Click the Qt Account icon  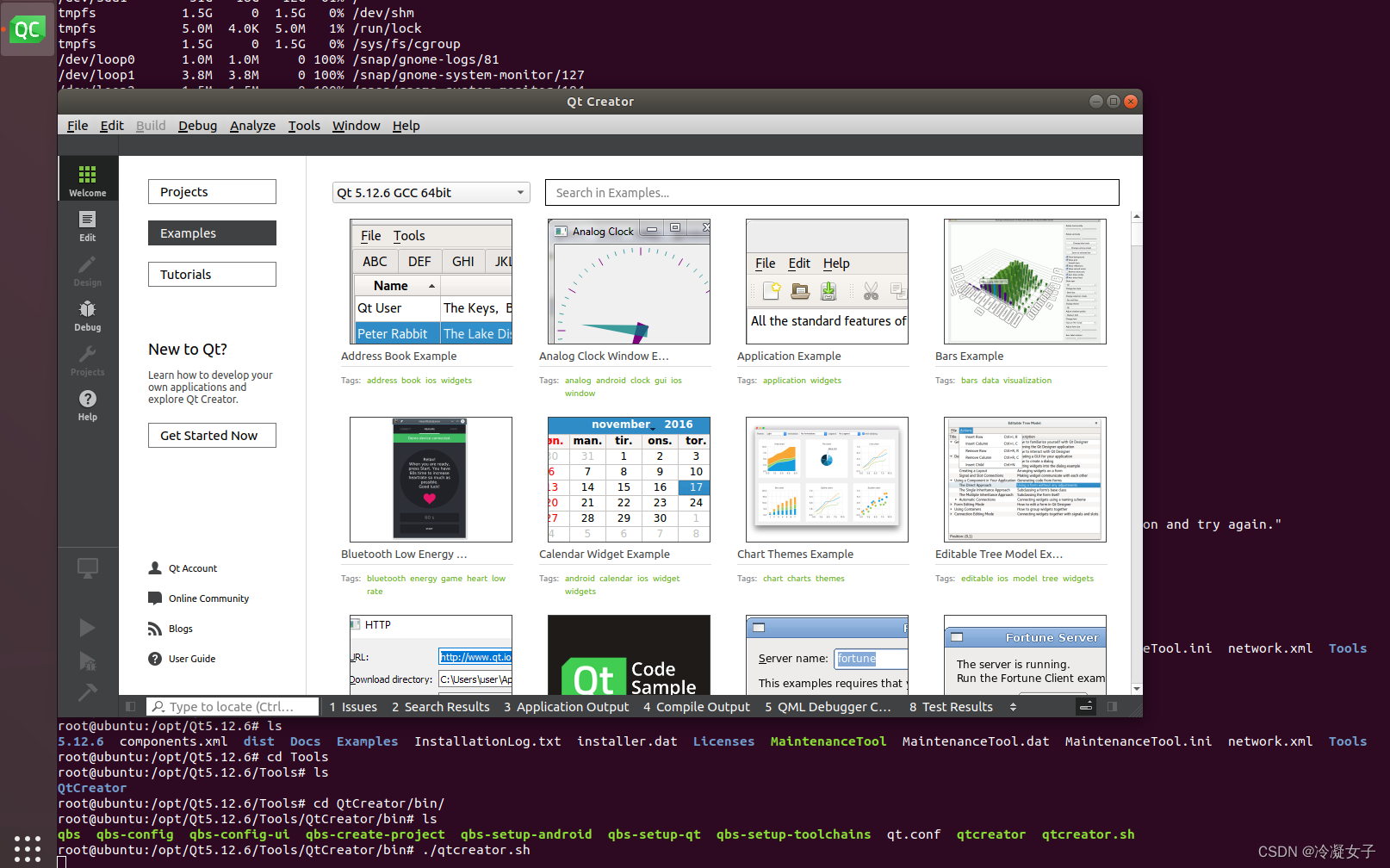(155, 568)
